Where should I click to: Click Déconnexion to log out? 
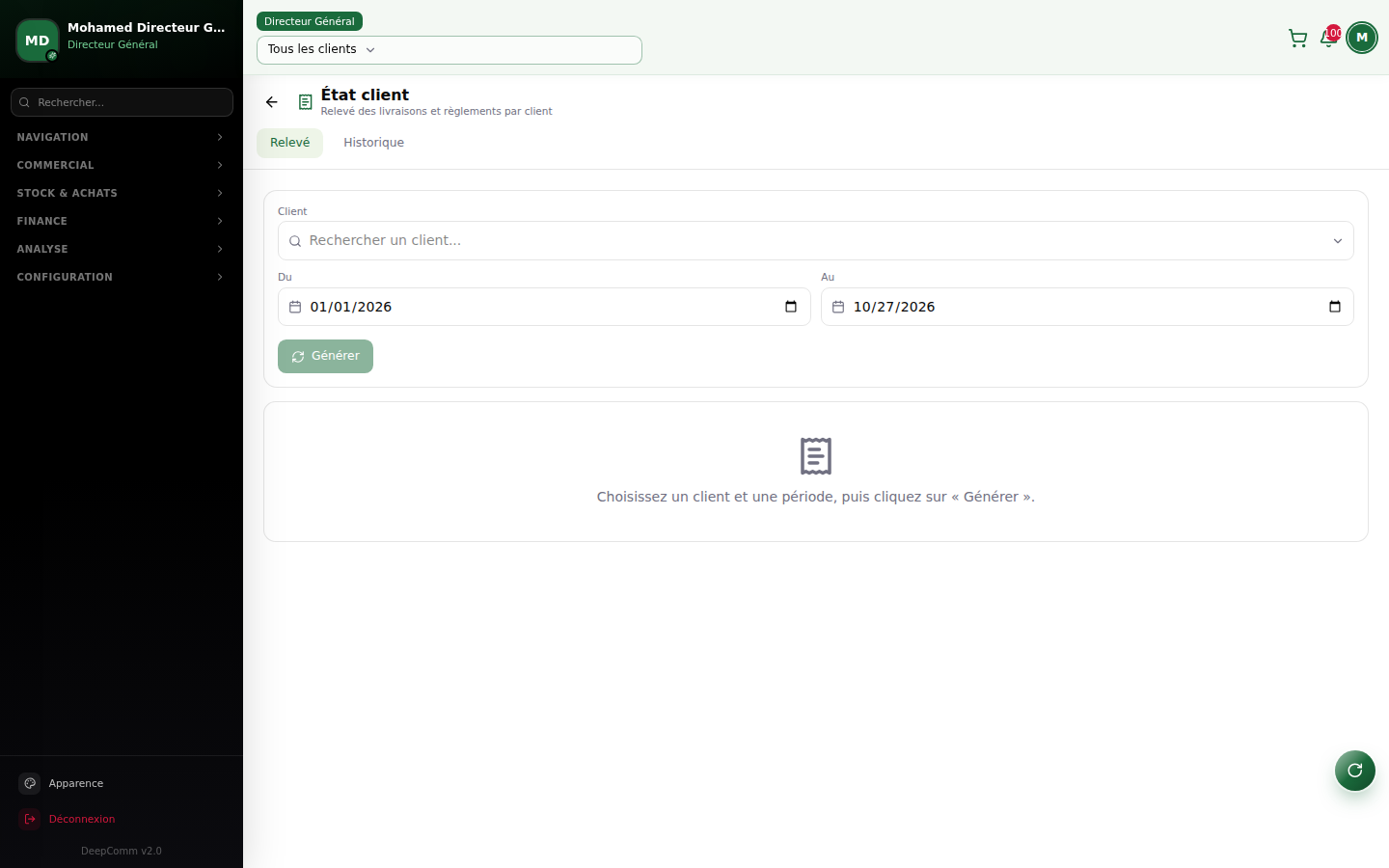click(x=82, y=819)
